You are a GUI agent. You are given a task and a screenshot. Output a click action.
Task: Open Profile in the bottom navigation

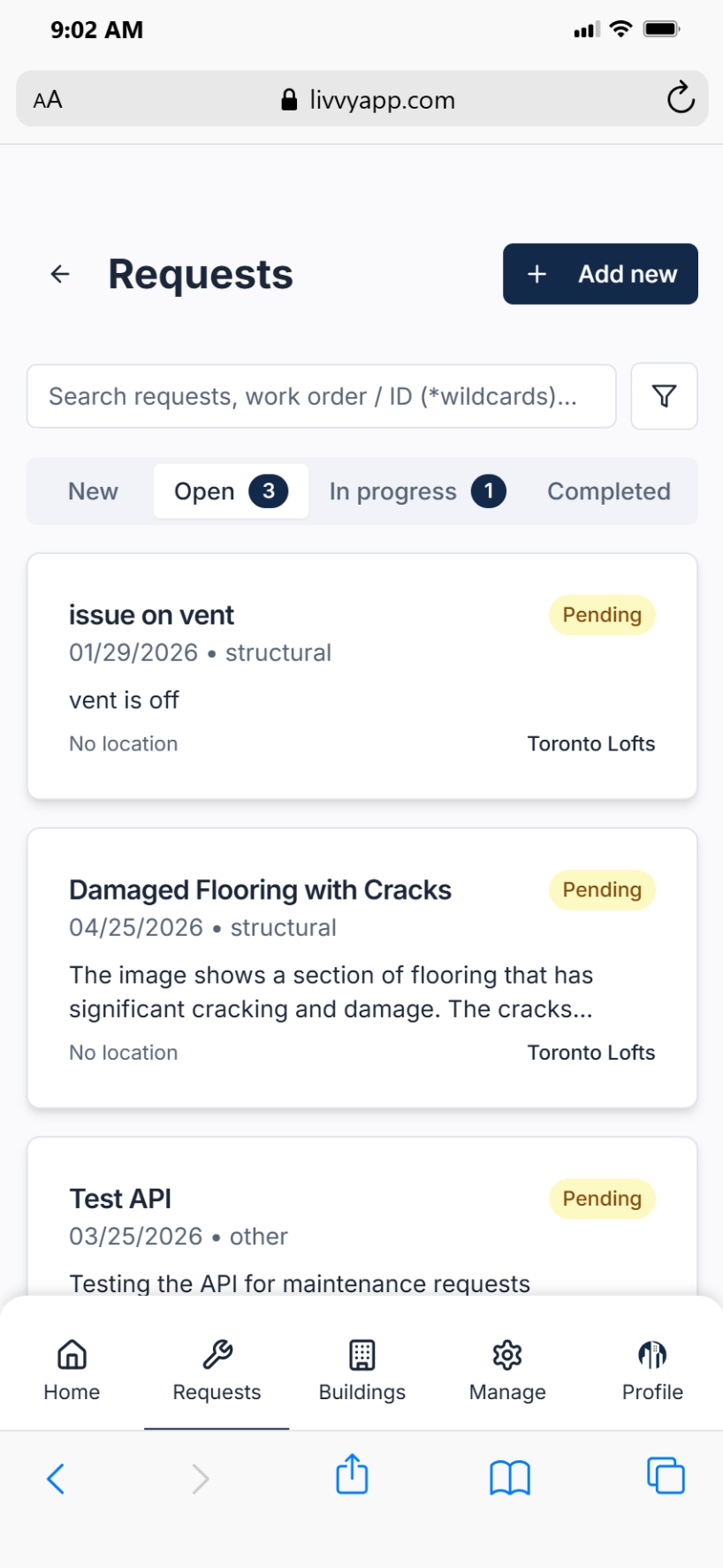(652, 1369)
